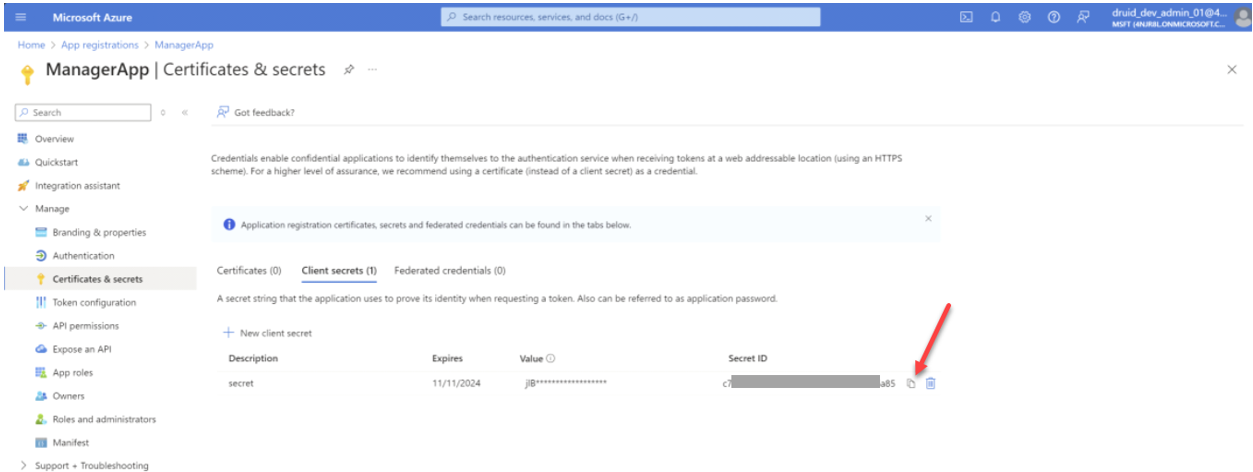Toggle sidebar expand collapse arrows
The image size is (1253, 472).
(x=164, y=113)
